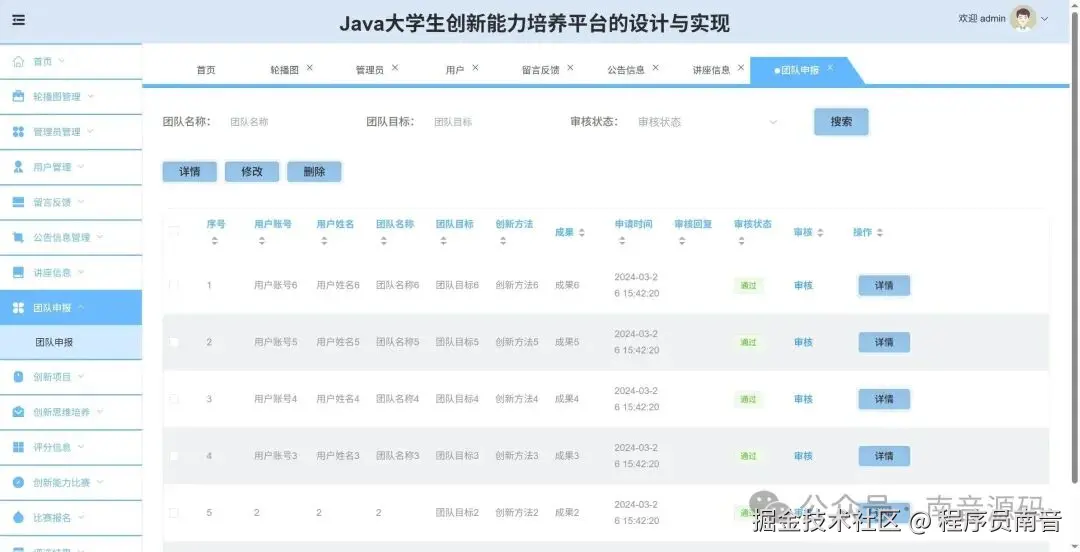Switch to the 轮播图 tab
The height and width of the screenshot is (552, 1080).
tap(284, 70)
